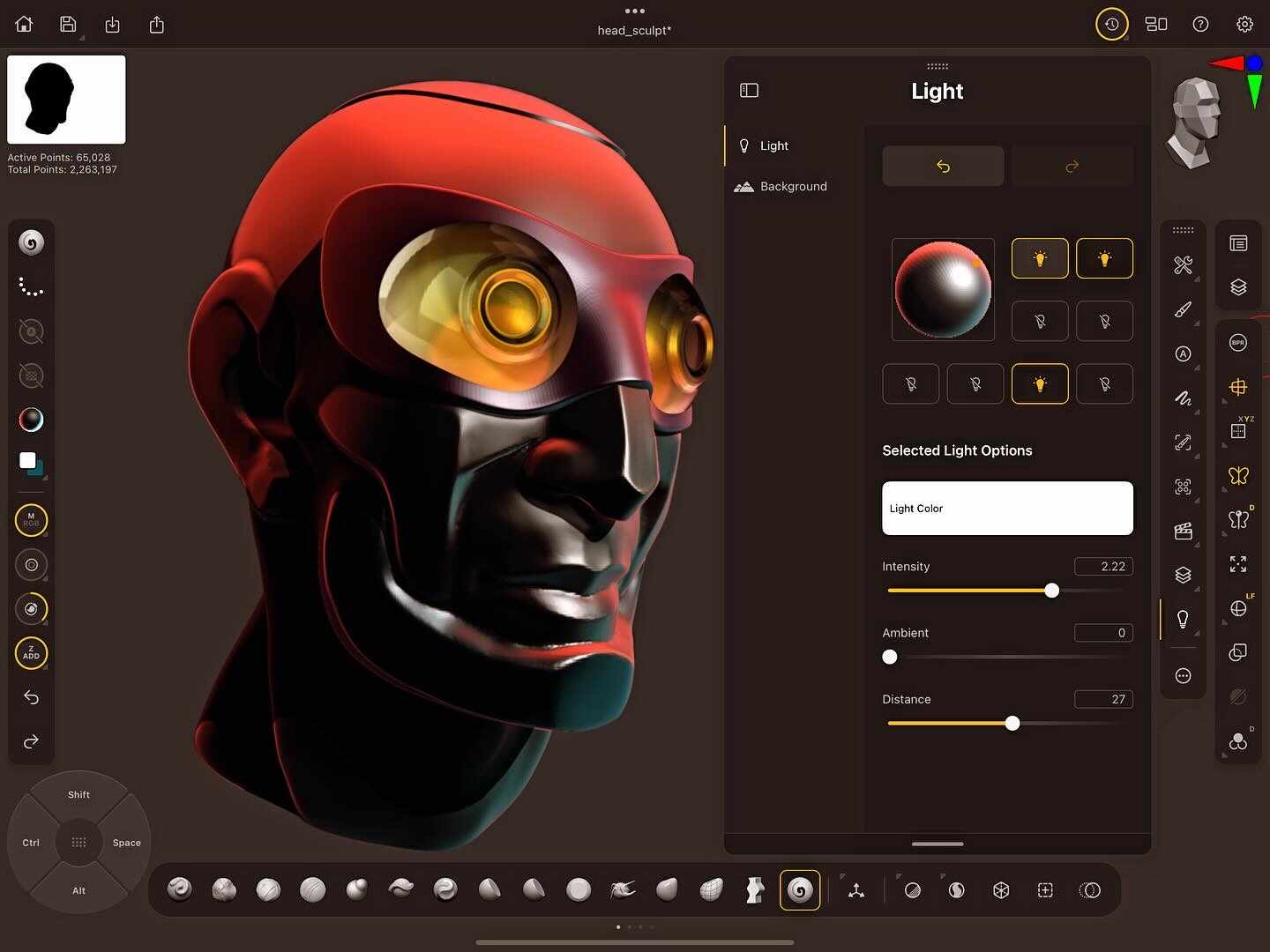The image size is (1270, 952).
Task: Enable the bottom-row leftmost light bulb
Action: (x=911, y=383)
